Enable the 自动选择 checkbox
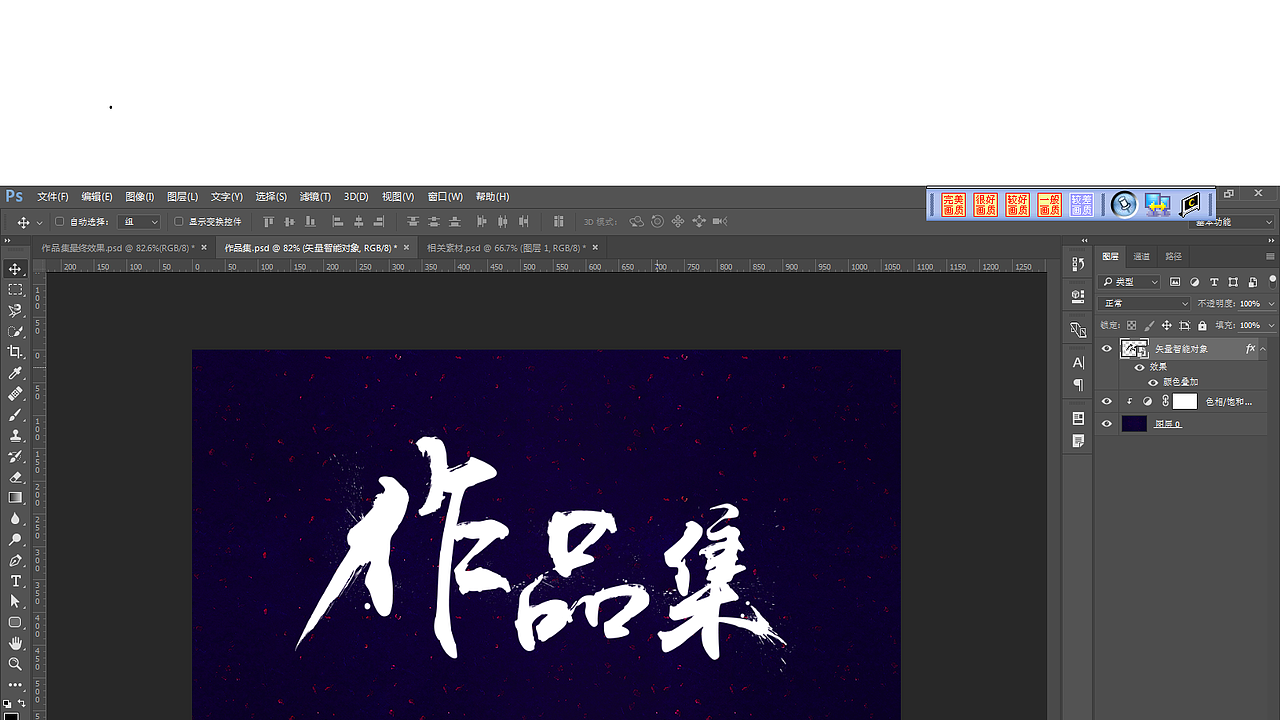 pyautogui.click(x=61, y=220)
